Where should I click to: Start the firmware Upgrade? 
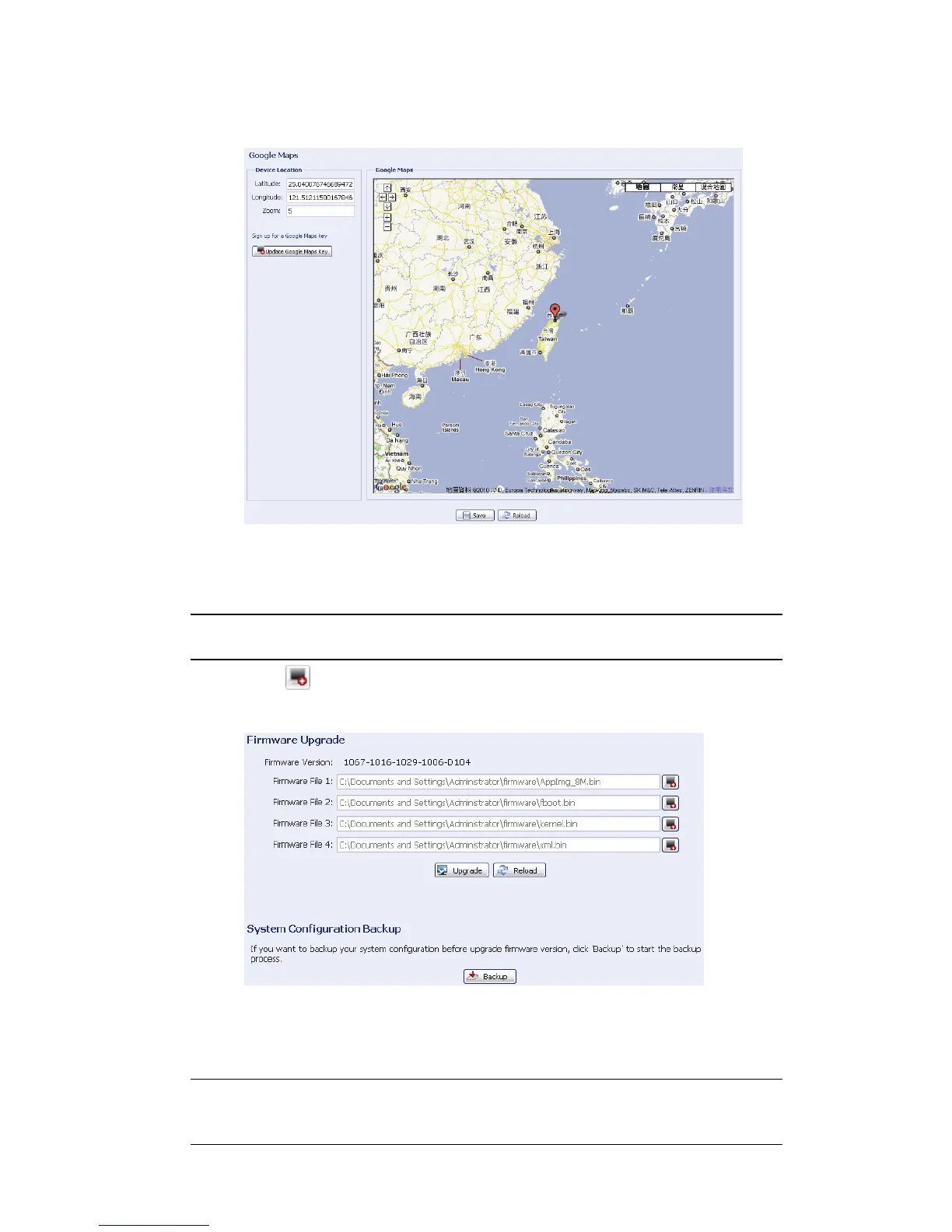point(462,870)
